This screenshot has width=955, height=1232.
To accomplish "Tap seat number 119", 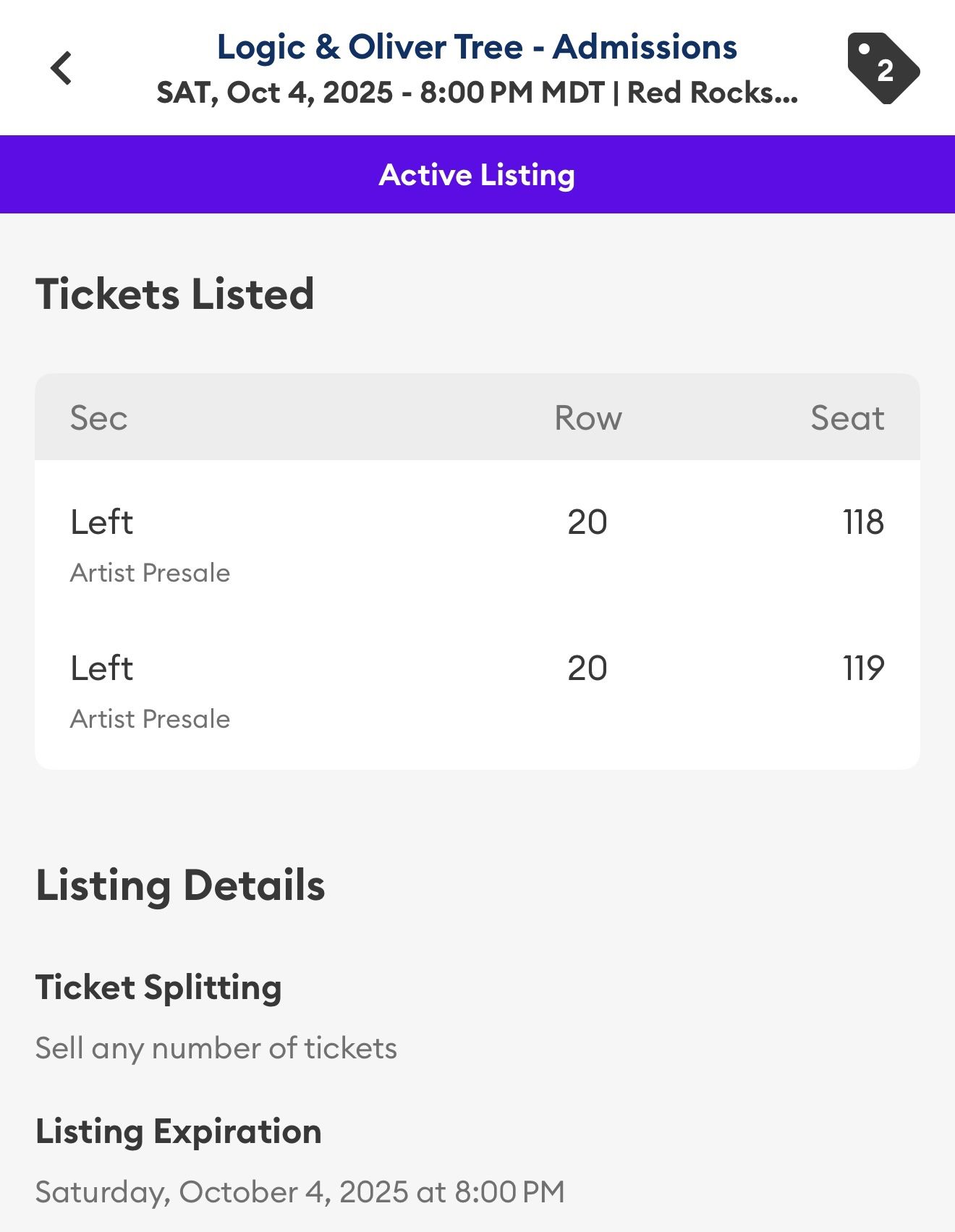I will click(x=862, y=668).
